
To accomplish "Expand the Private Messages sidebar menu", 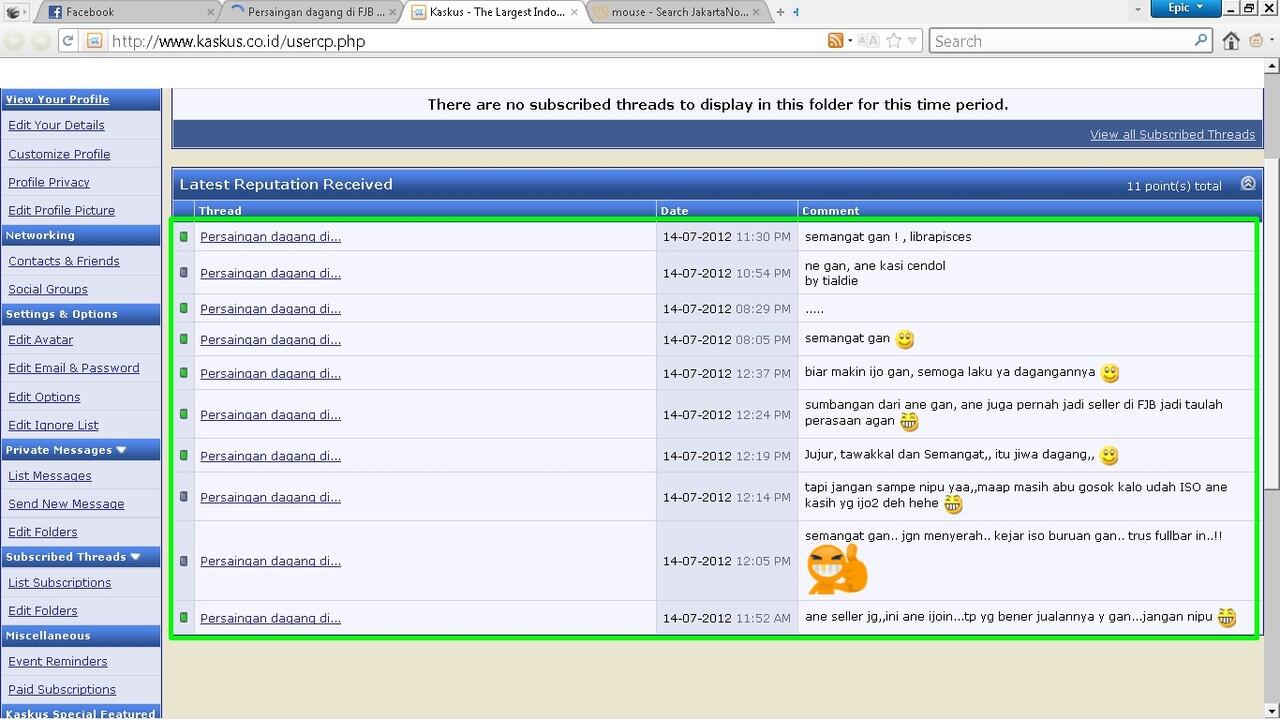I will pyautogui.click(x=121, y=450).
